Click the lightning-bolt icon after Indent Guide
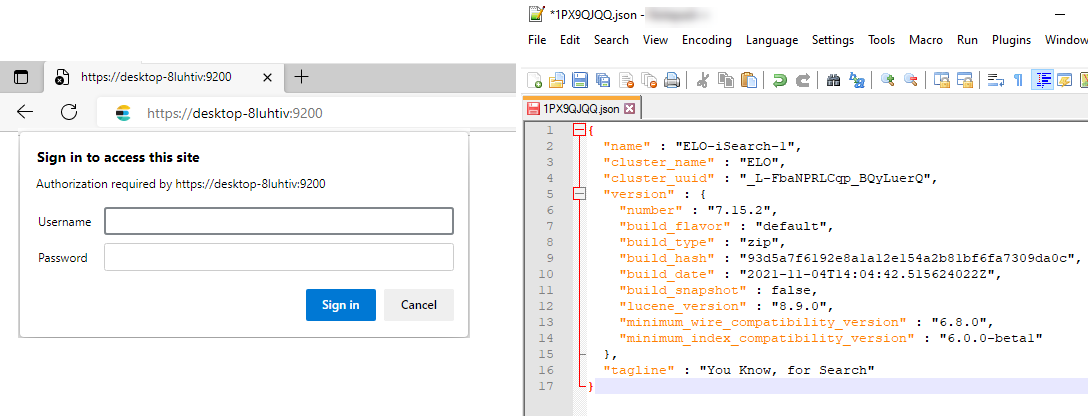1088x416 pixels. 1065,80
